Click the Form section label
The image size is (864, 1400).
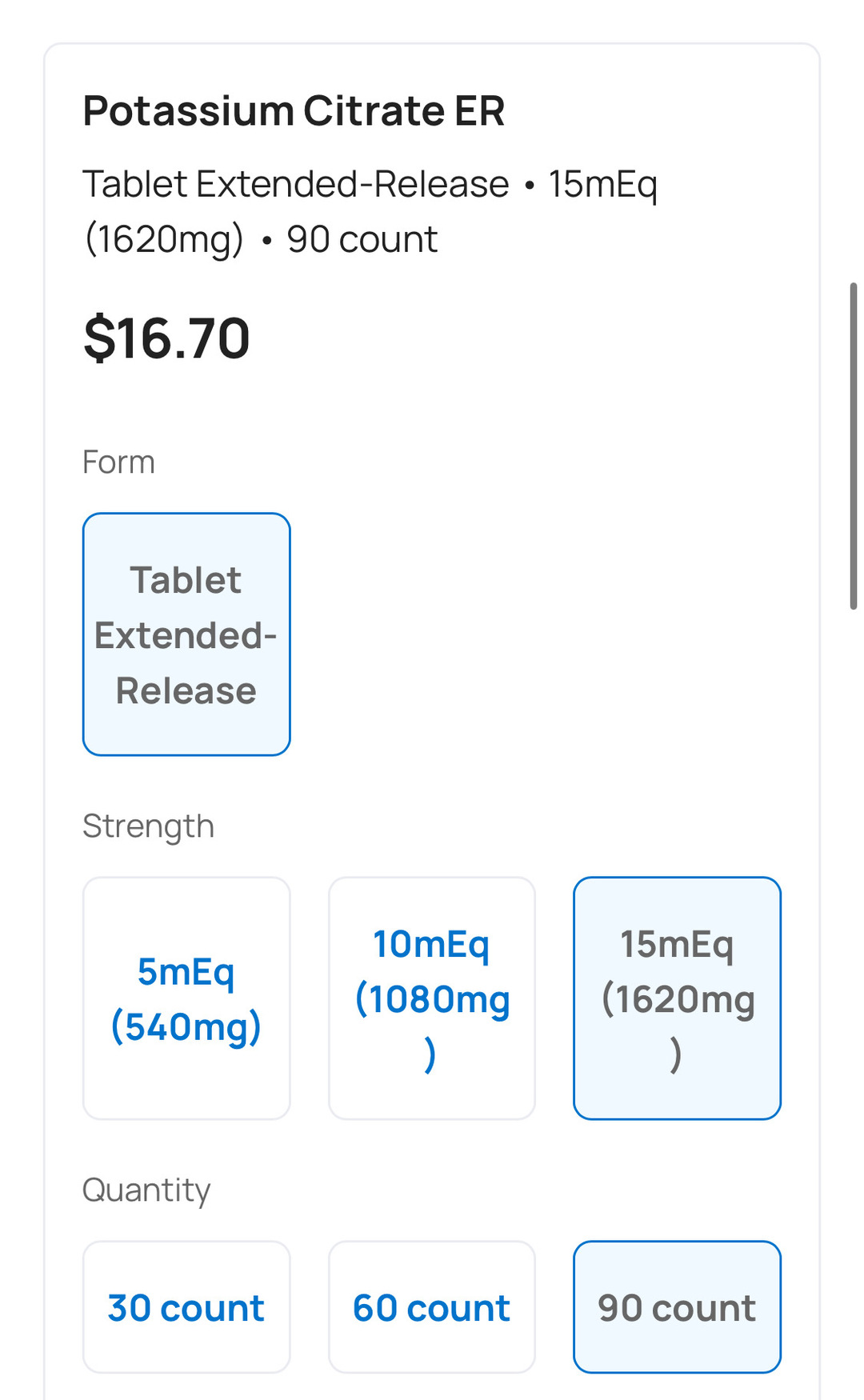click(118, 462)
